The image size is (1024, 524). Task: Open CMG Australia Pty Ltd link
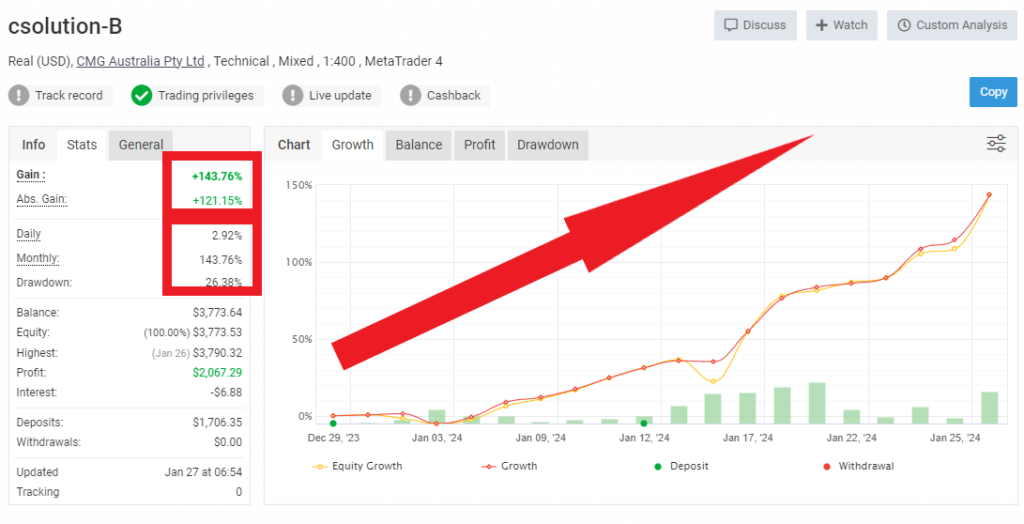[x=140, y=61]
